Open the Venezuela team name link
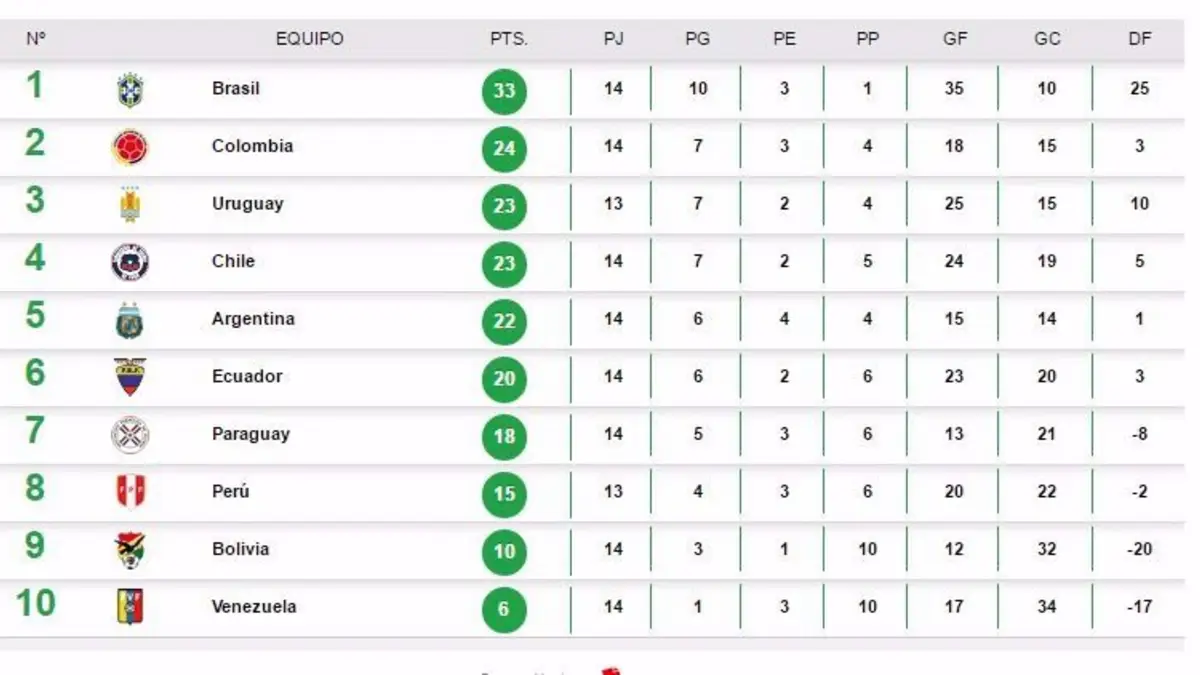This screenshot has height=675, width=1200. point(254,606)
